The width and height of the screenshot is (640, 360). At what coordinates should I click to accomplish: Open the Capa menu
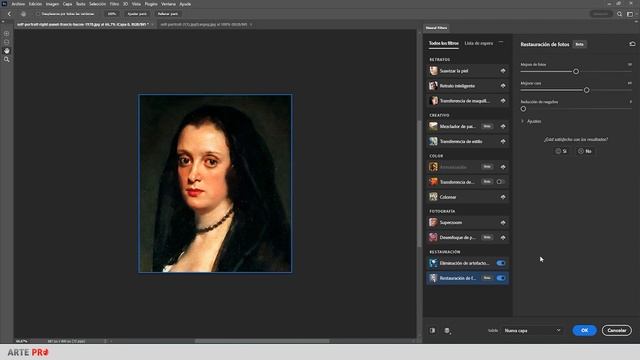point(67,4)
